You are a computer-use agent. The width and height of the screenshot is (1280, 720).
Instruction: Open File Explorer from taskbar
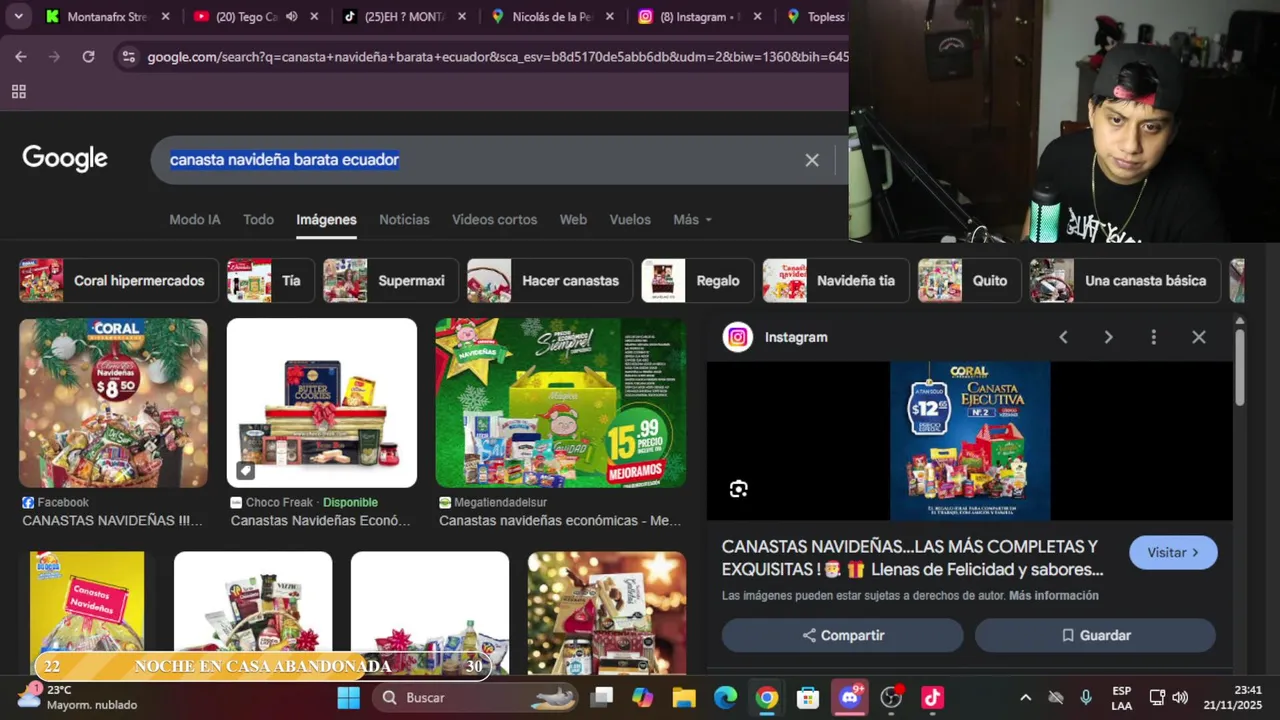(684, 697)
